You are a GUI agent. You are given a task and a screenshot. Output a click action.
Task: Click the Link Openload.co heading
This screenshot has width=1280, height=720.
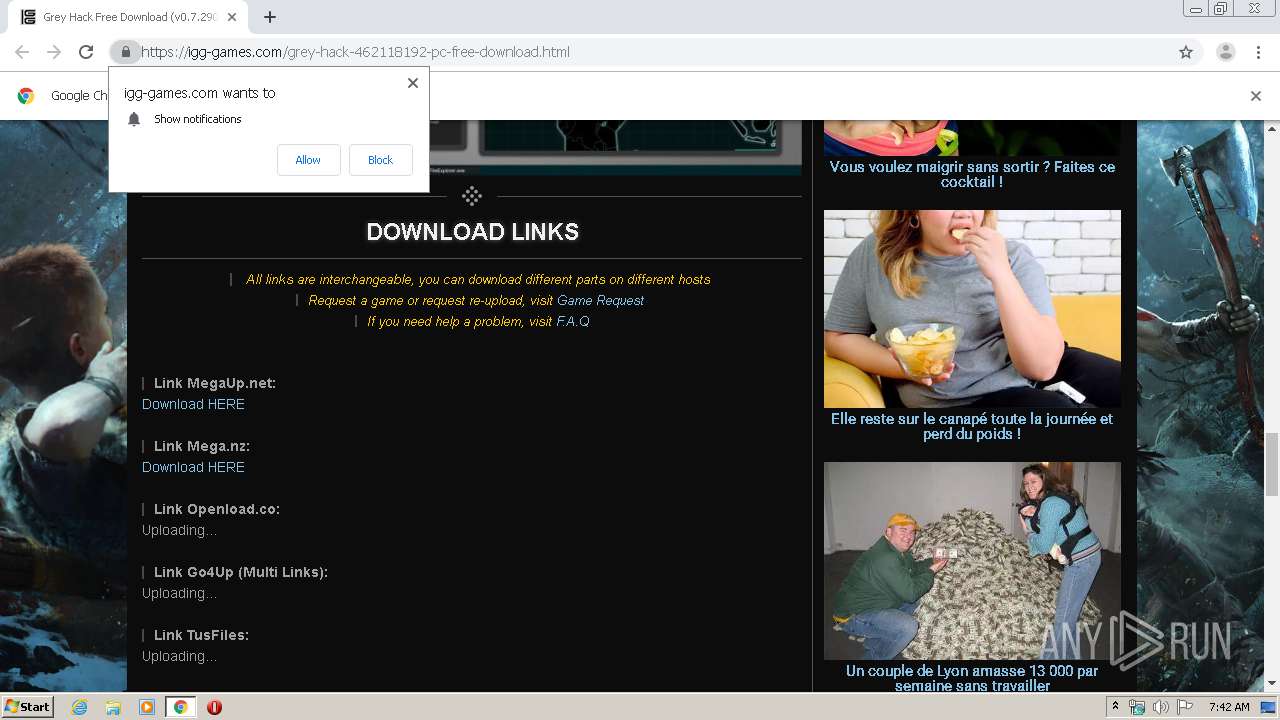point(217,509)
